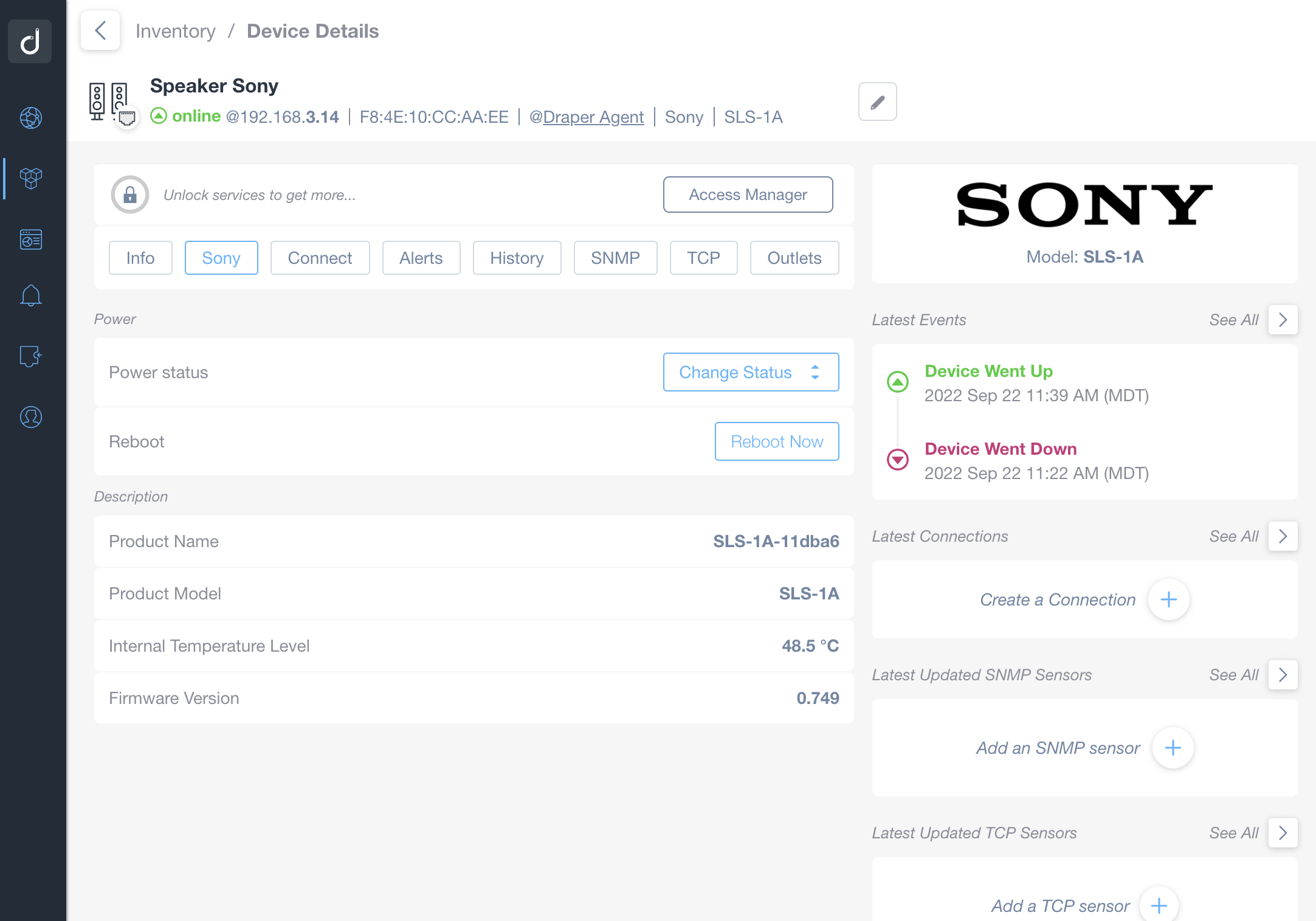
Task: Switch to the SNMP tab
Action: click(x=615, y=258)
